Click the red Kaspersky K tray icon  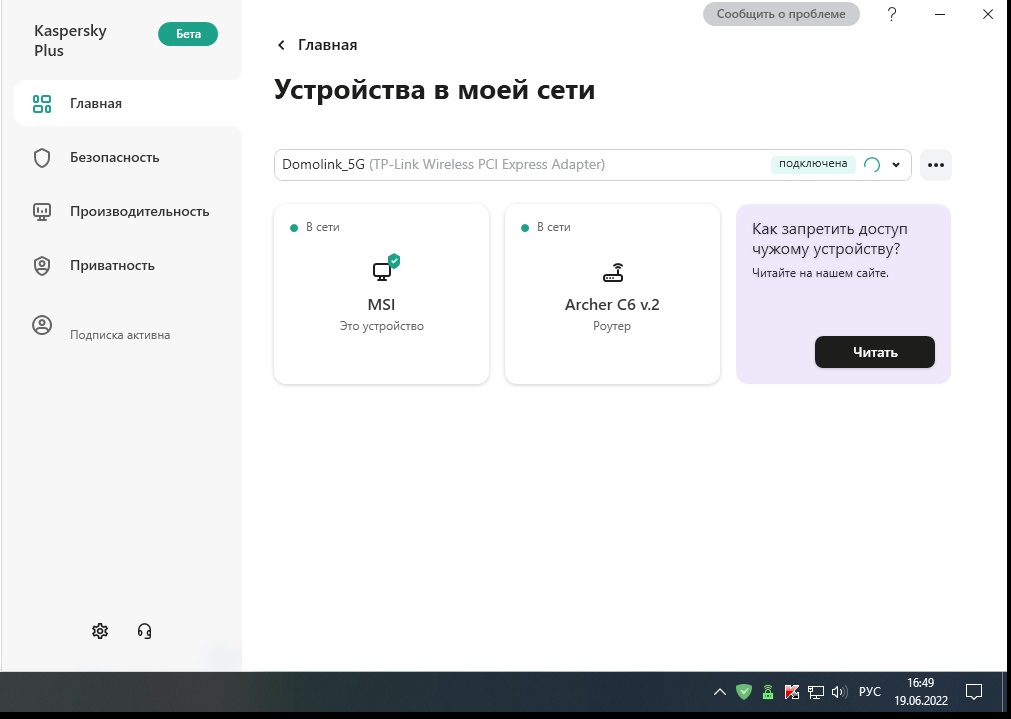(792, 692)
